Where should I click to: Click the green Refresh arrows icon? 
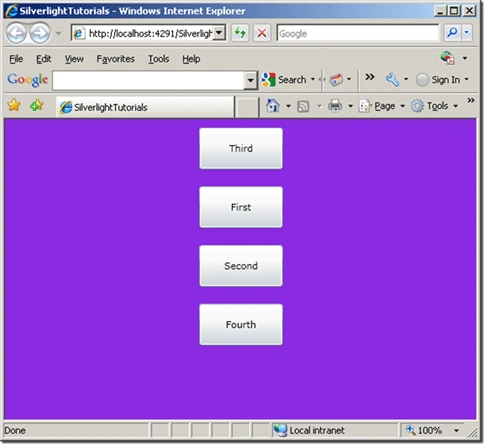[x=240, y=33]
